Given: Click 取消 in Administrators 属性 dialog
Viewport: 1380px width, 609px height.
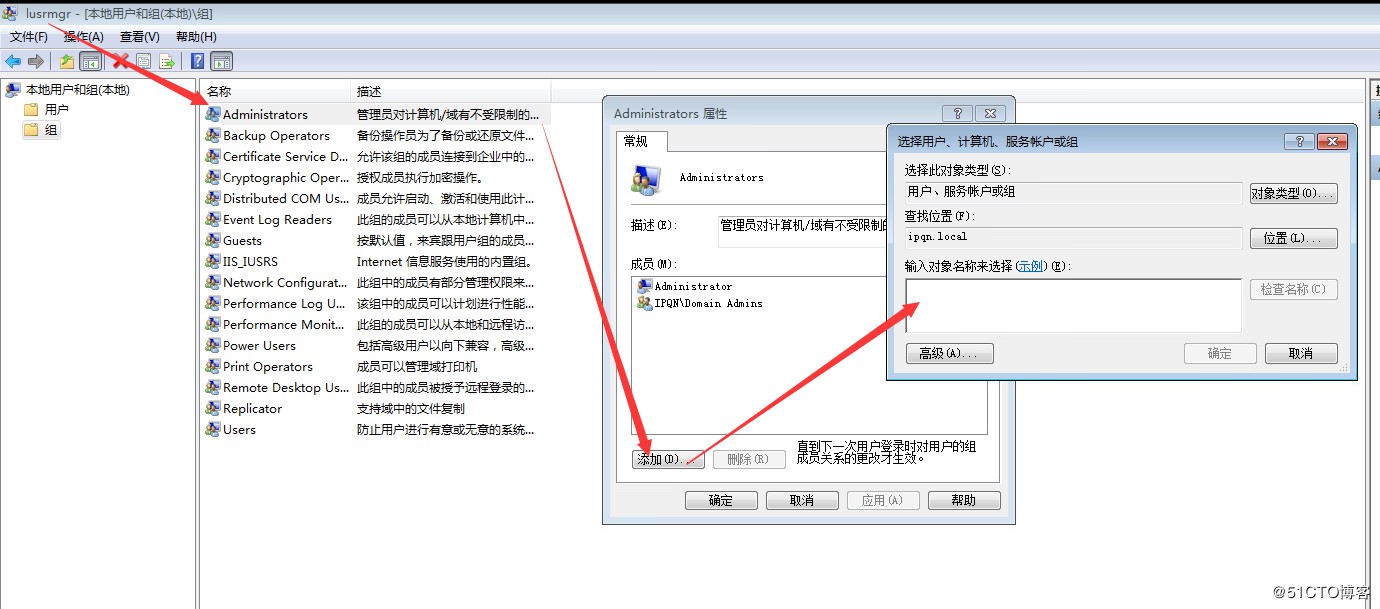Looking at the screenshot, I should (x=802, y=500).
